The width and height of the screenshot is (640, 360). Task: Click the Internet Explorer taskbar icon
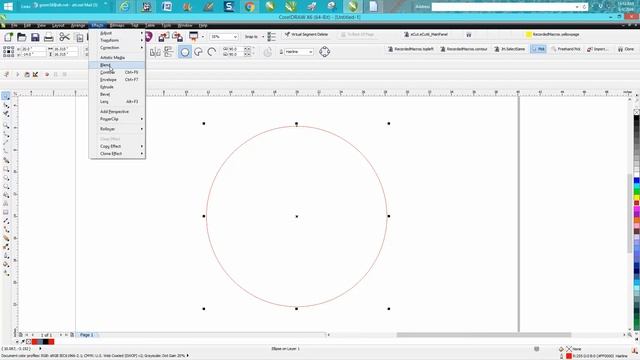[x=124, y=7]
